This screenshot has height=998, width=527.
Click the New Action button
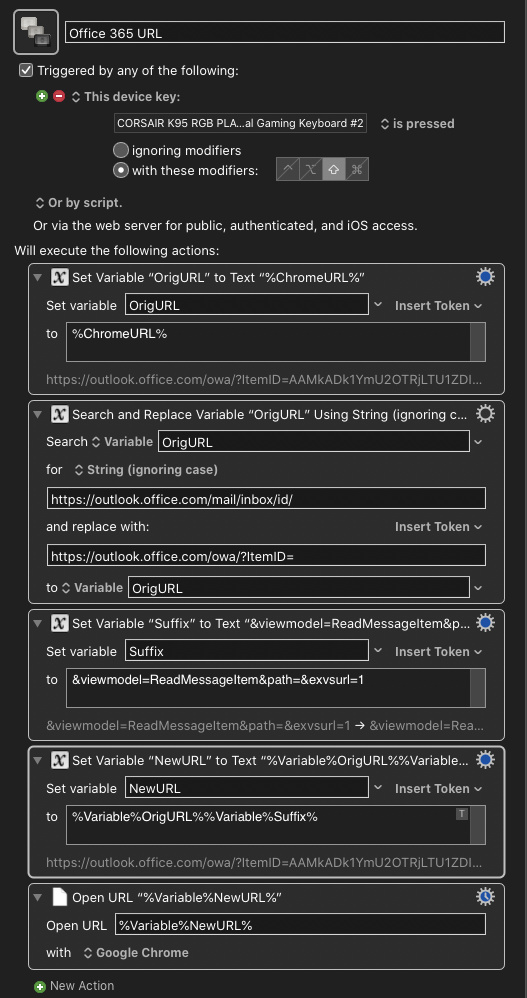[x=75, y=986]
